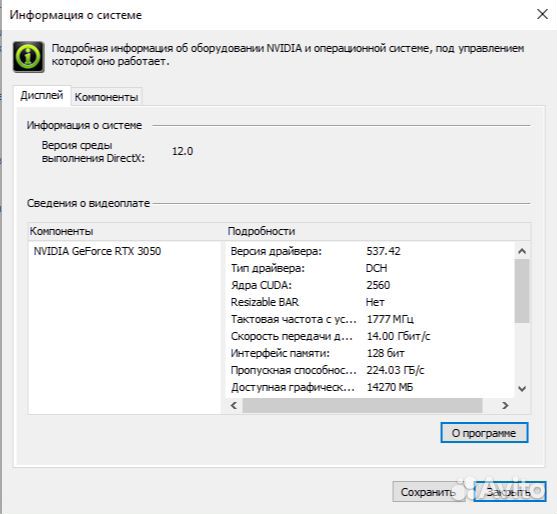This screenshot has height=514, width=557.
Task: Click the horizontal scrollbar thumb of the details list
Action: 362,405
